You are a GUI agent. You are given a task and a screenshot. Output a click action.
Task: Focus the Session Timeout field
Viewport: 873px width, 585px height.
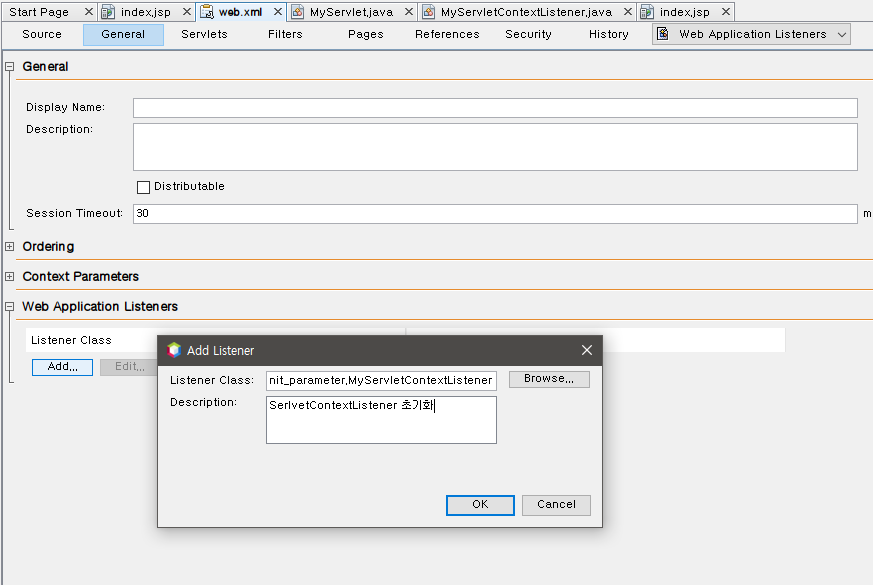click(x=495, y=214)
